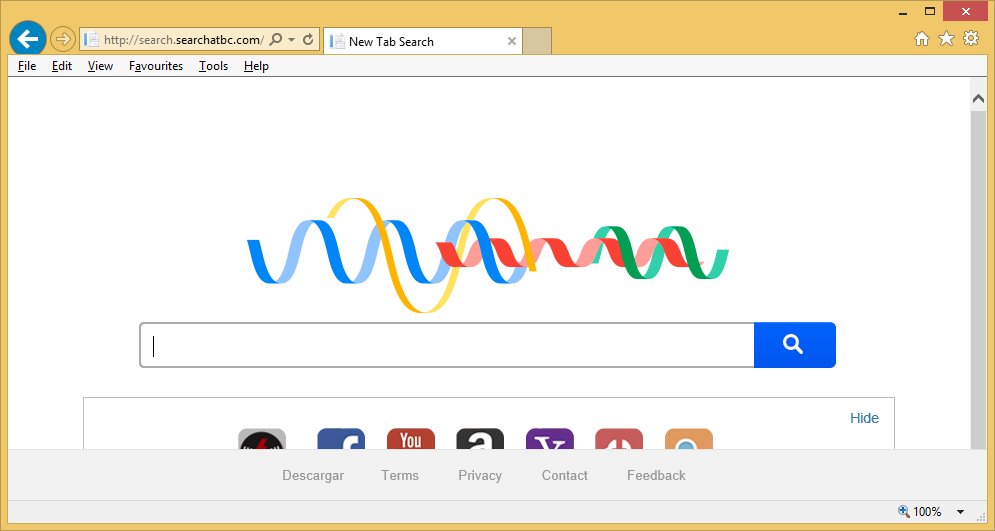The image size is (995, 531).
Task: Minimize the browser window
Action: (x=903, y=12)
